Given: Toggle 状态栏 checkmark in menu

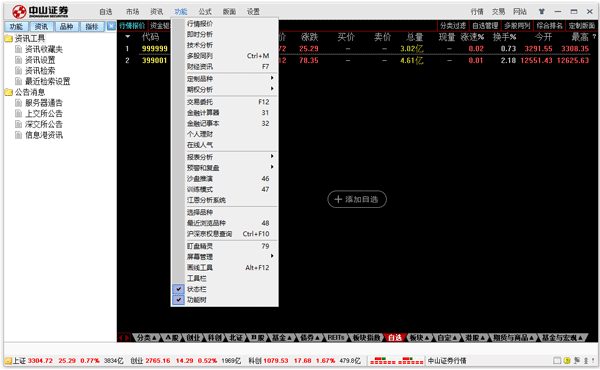Looking at the screenshot, I should click(178, 289).
